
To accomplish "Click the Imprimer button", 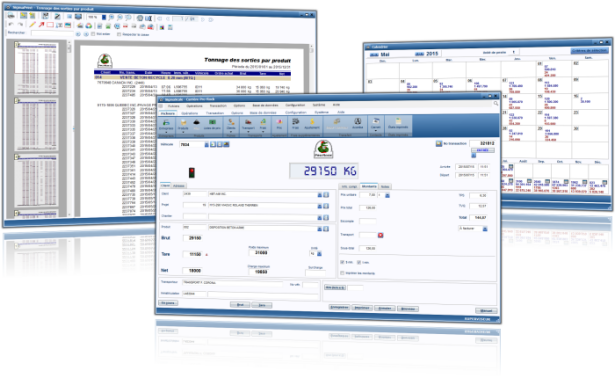I will pyautogui.click(x=362, y=308).
